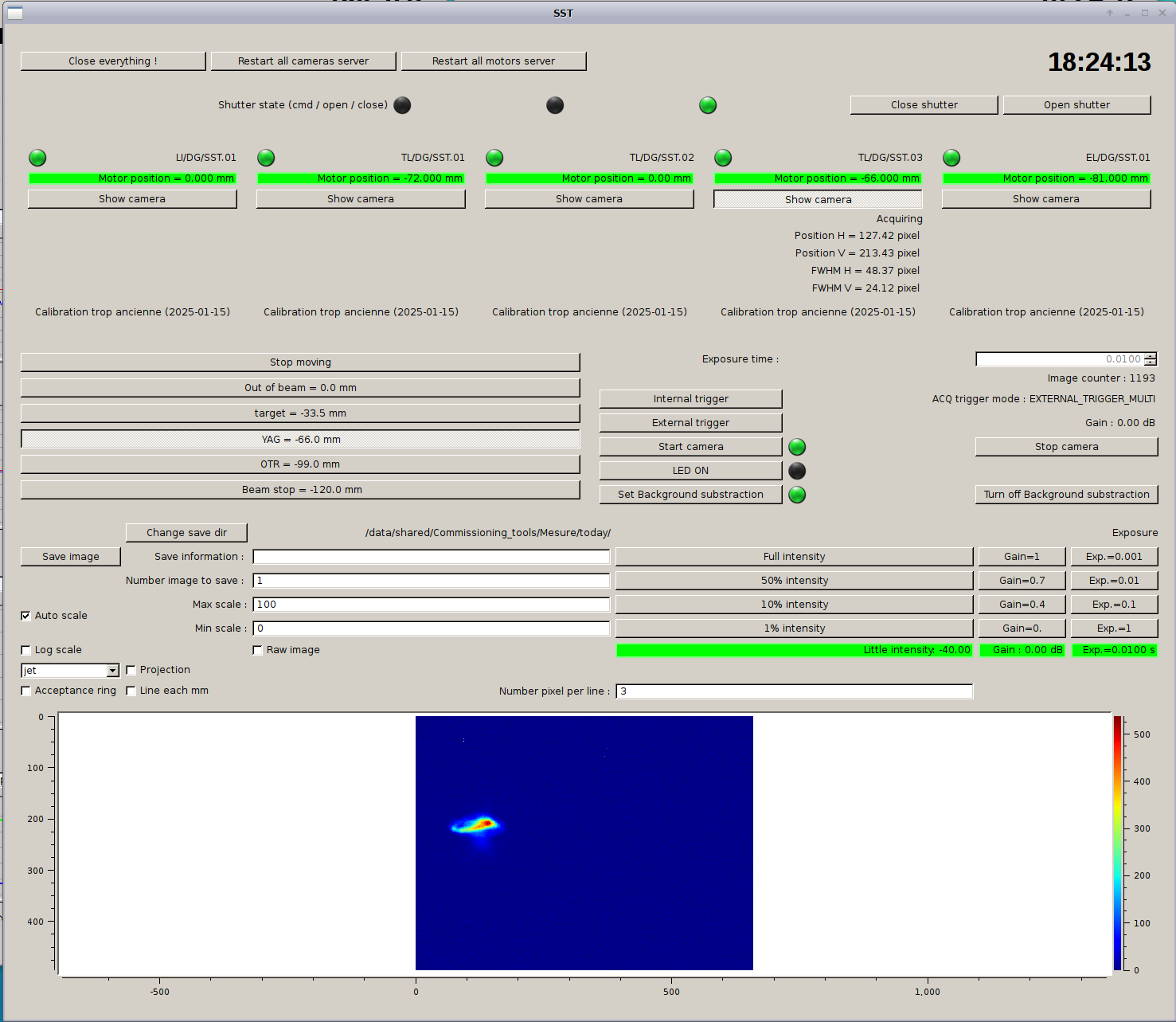
Task: Click the shutter cmd state indicator LED
Action: [402, 105]
